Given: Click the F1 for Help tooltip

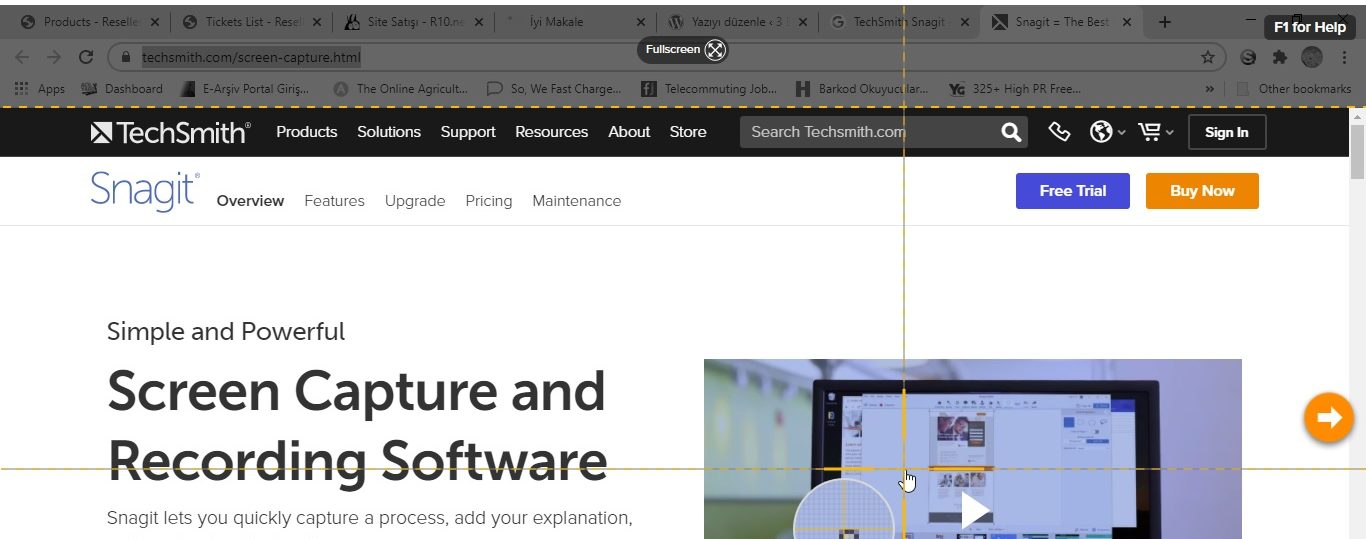Looking at the screenshot, I should coord(1309,27).
